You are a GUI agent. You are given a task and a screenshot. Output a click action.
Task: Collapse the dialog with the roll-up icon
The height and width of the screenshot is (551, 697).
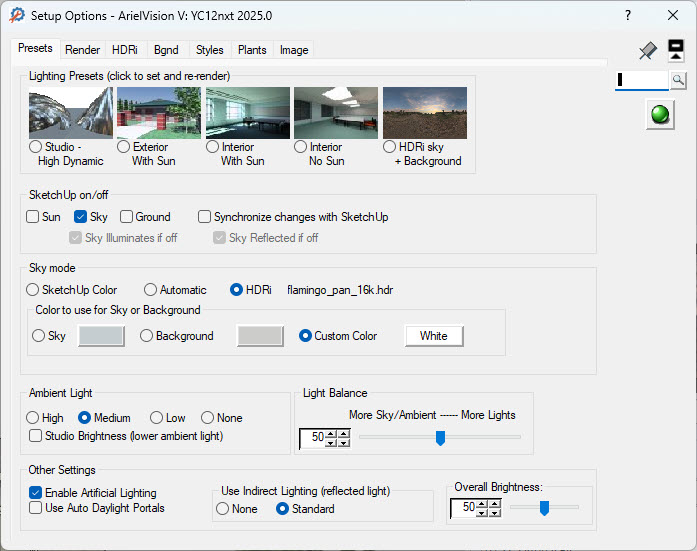click(676, 50)
